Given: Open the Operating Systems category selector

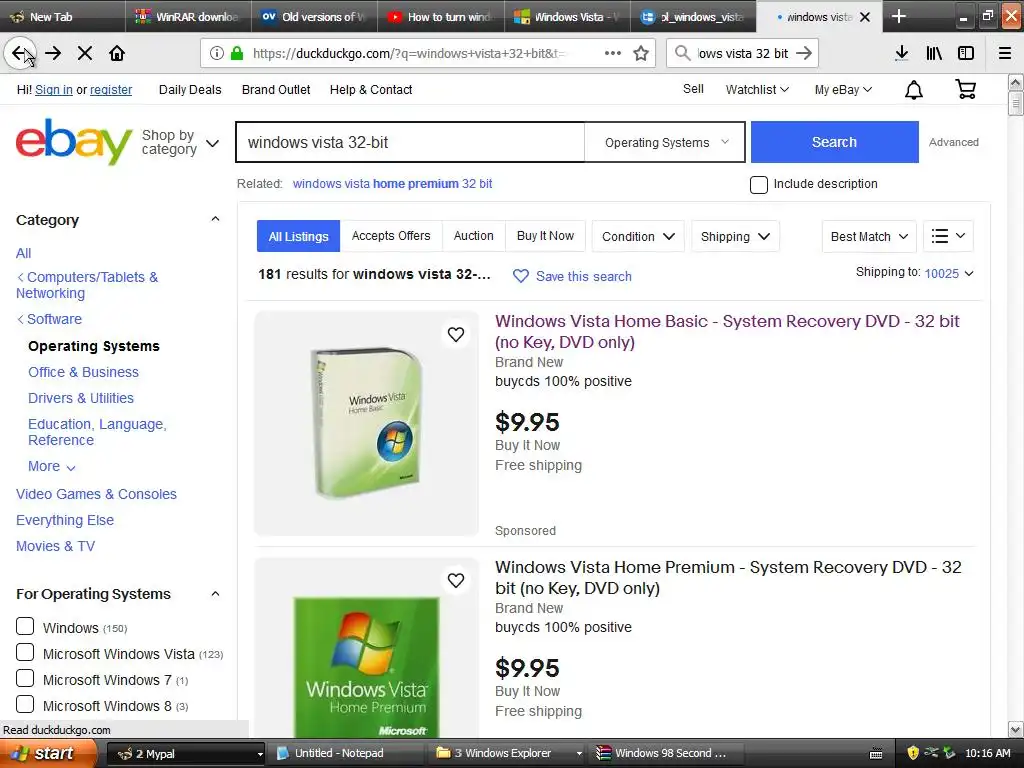Looking at the screenshot, I should click(665, 142).
